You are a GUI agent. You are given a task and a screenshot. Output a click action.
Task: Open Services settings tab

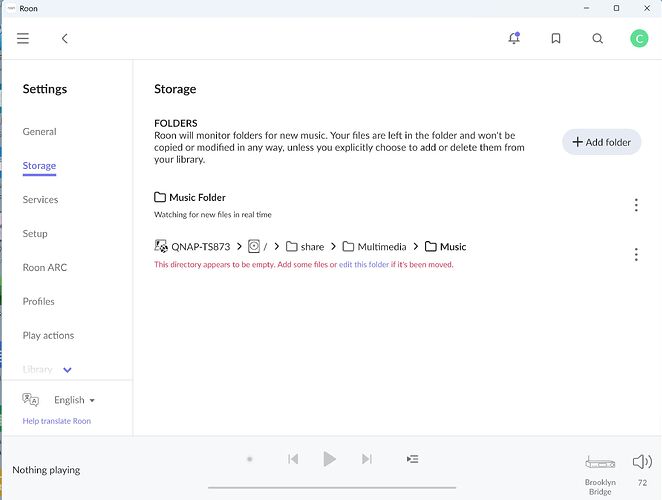point(40,199)
